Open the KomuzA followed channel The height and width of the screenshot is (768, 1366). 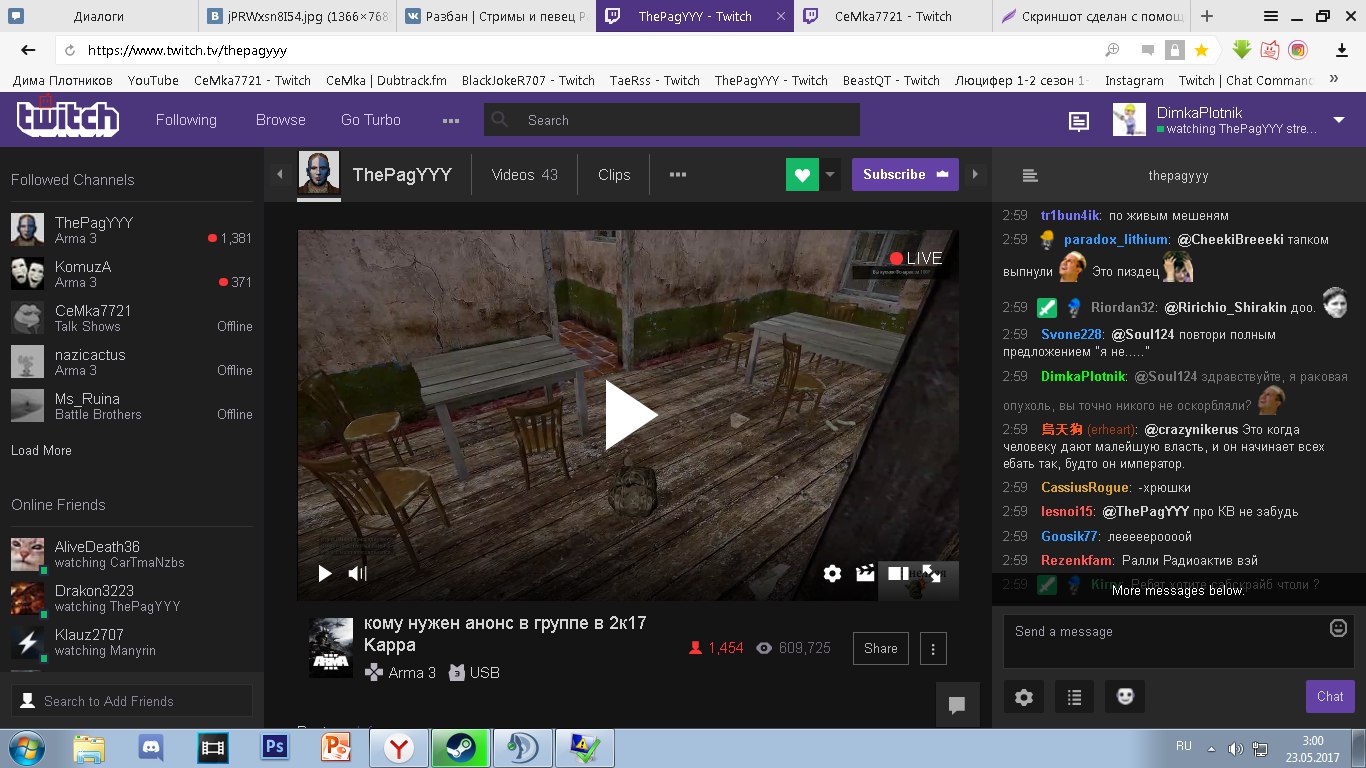point(132,274)
